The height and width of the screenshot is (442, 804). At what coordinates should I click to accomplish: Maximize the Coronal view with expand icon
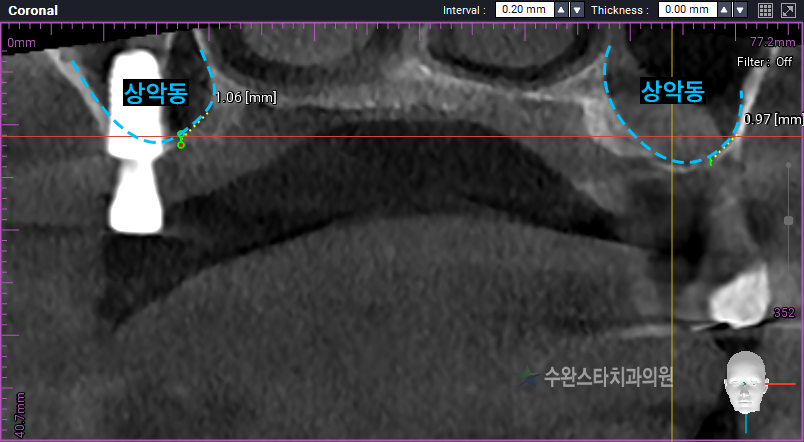coord(788,10)
